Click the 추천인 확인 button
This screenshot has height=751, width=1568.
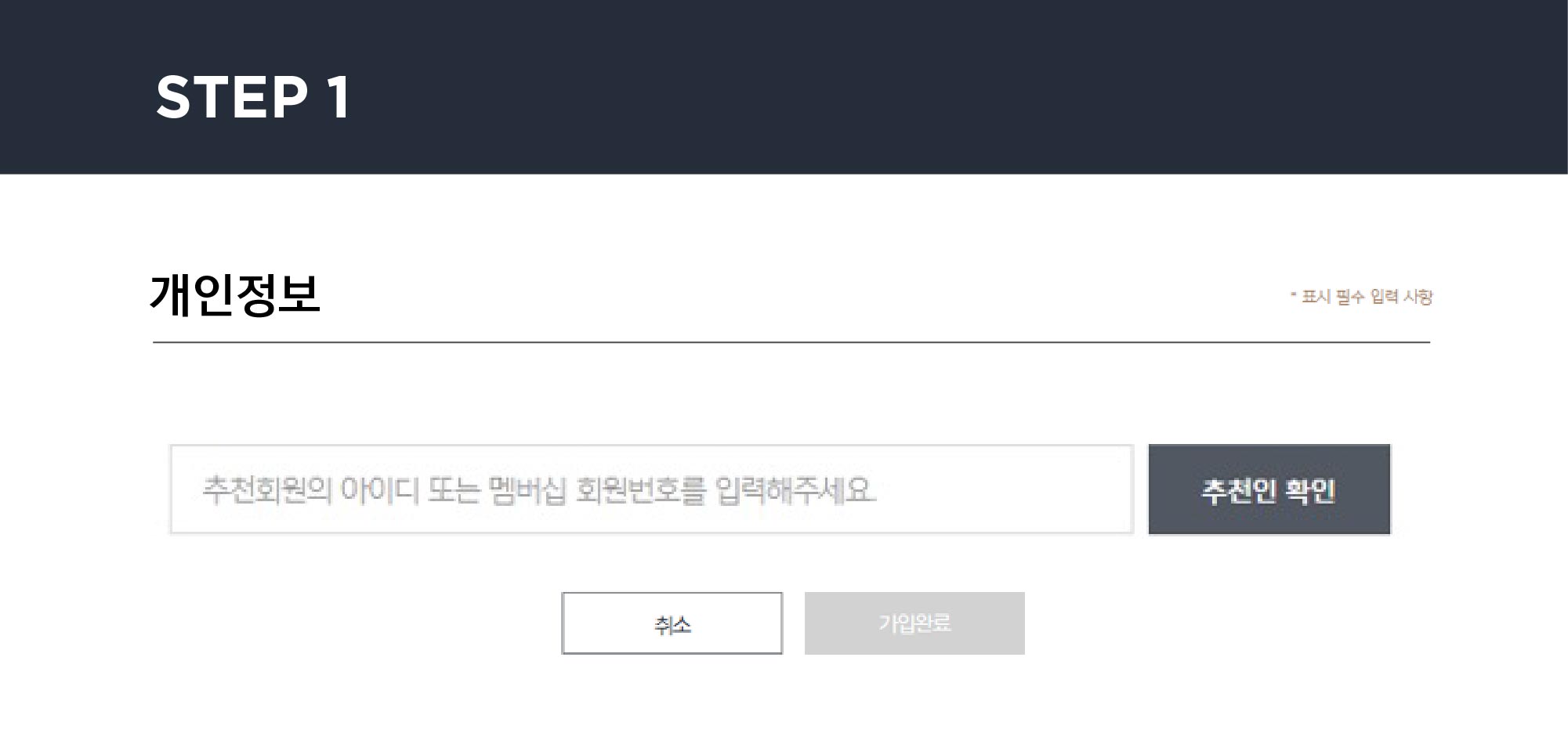click(x=1269, y=489)
